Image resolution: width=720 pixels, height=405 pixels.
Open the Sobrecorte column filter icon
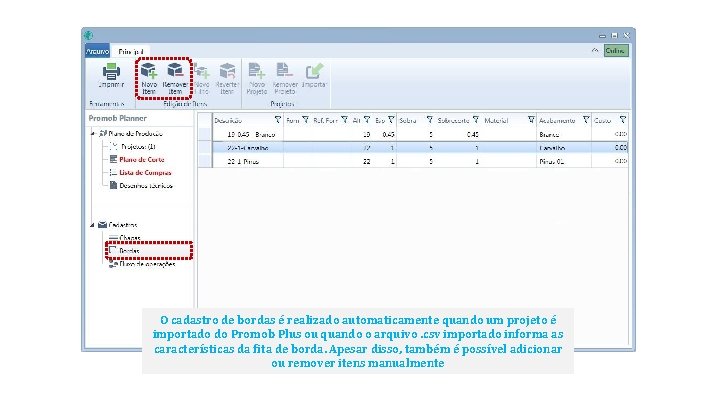476,120
